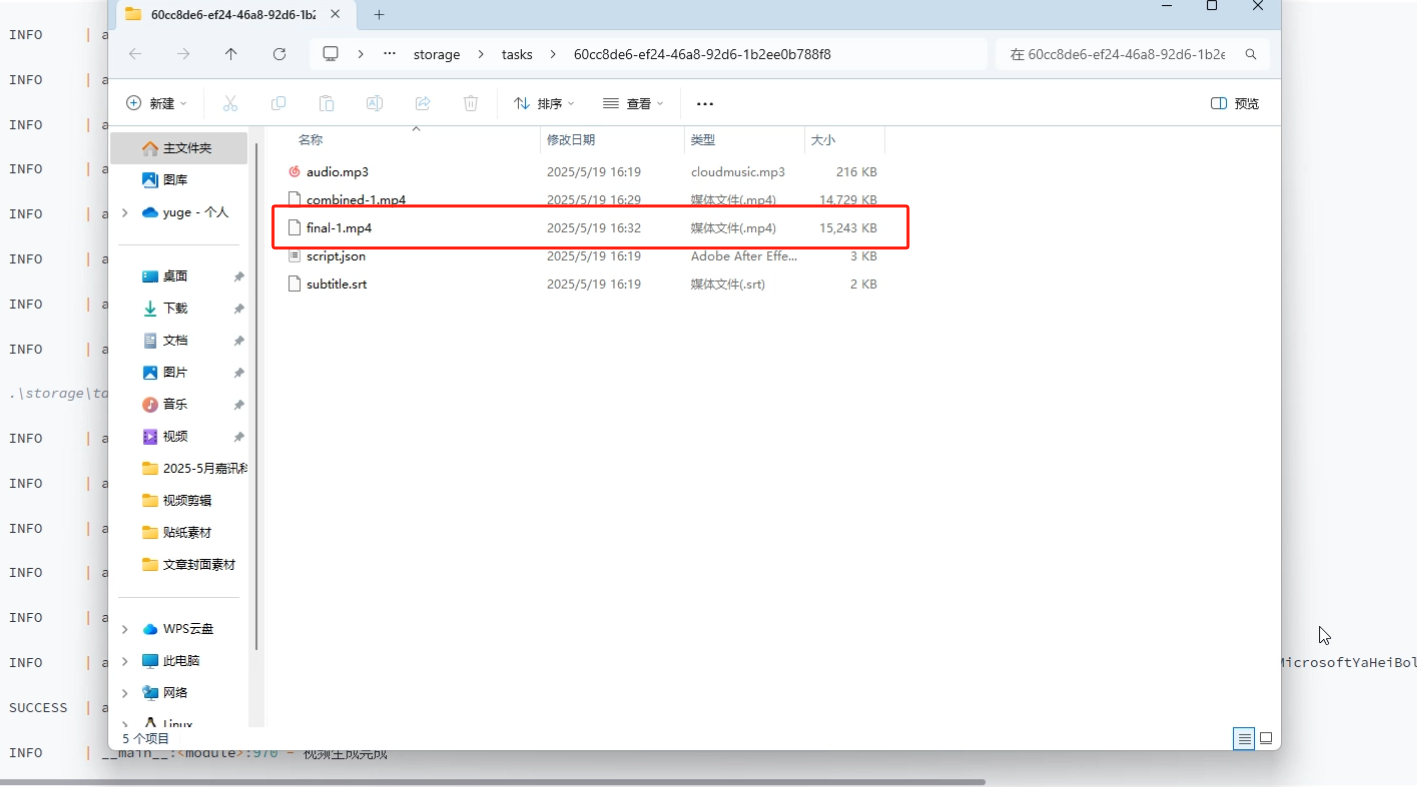Refresh the current folder view

point(279,54)
